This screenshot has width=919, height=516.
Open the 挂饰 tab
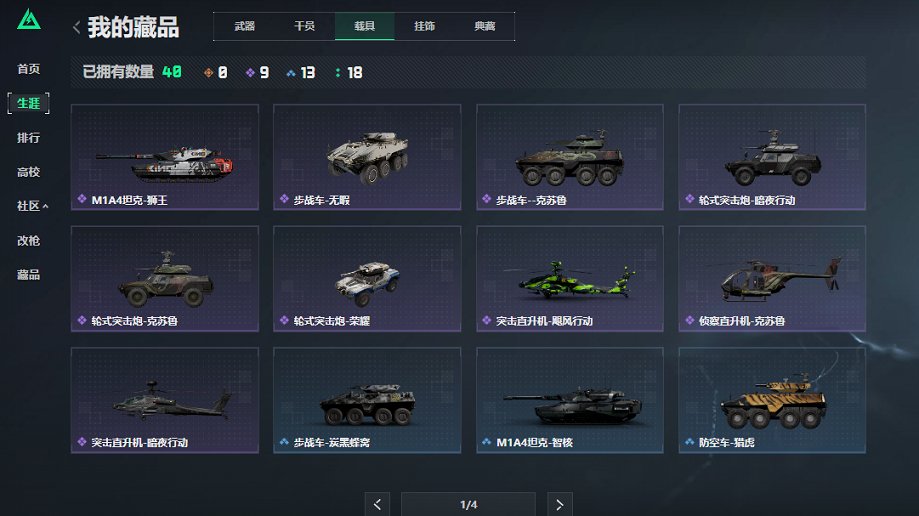[424, 26]
